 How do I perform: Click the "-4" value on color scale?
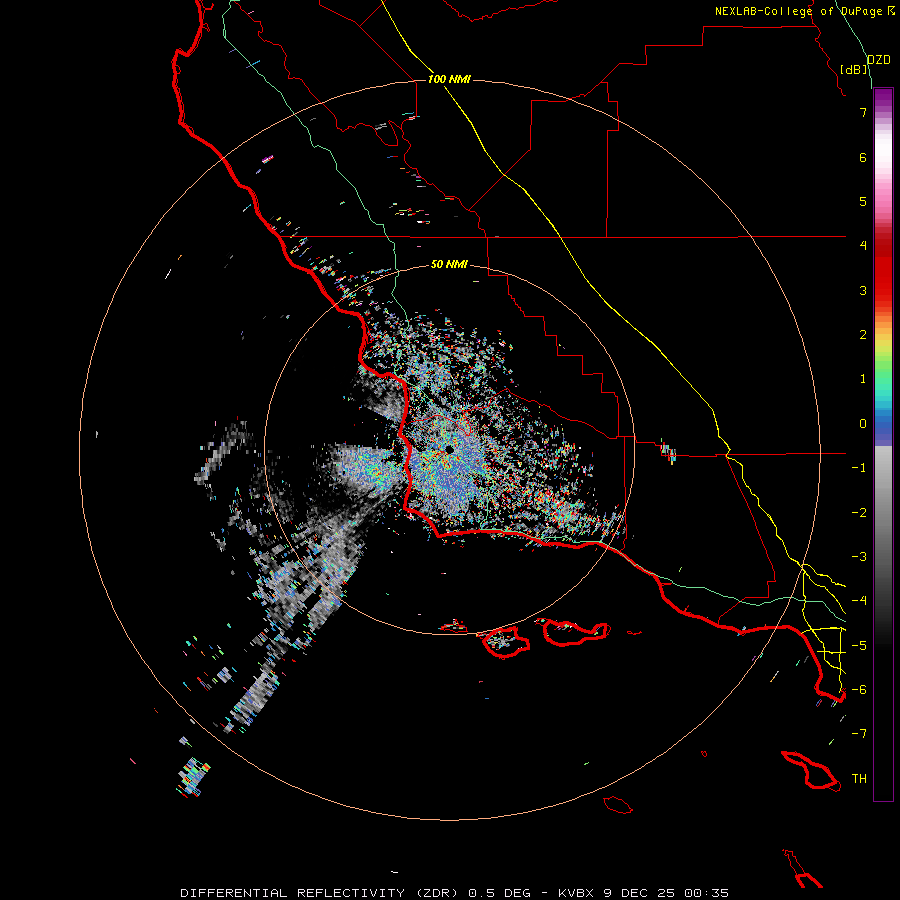pyautogui.click(x=859, y=600)
